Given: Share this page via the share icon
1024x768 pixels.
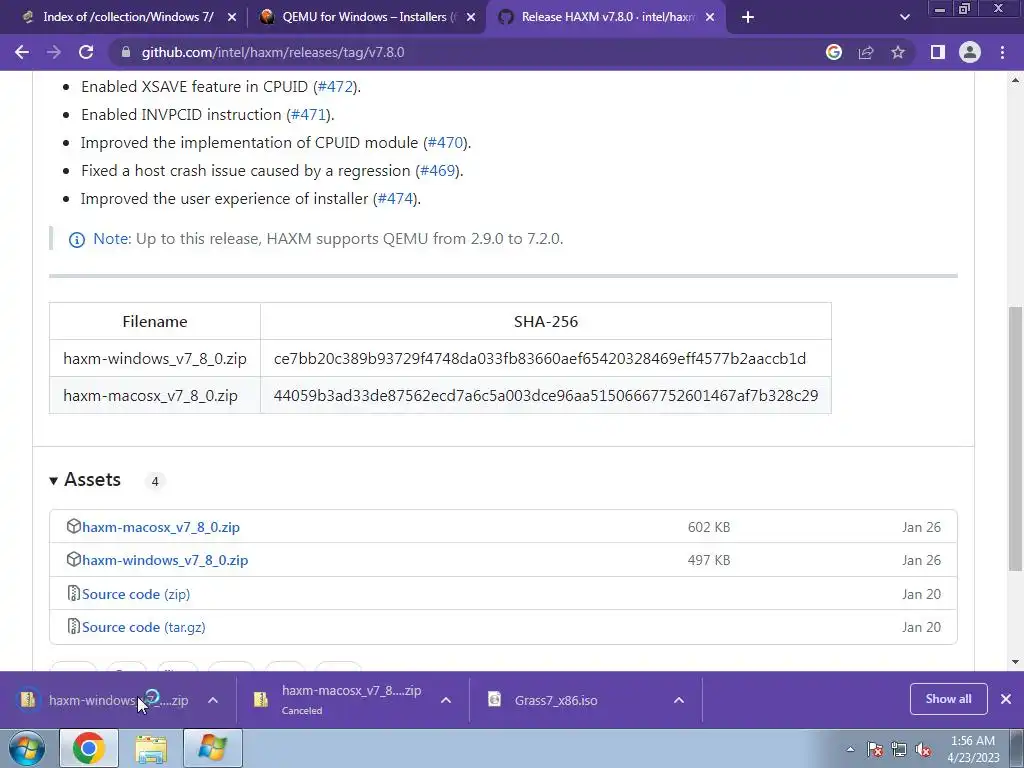Looking at the screenshot, I should (866, 52).
